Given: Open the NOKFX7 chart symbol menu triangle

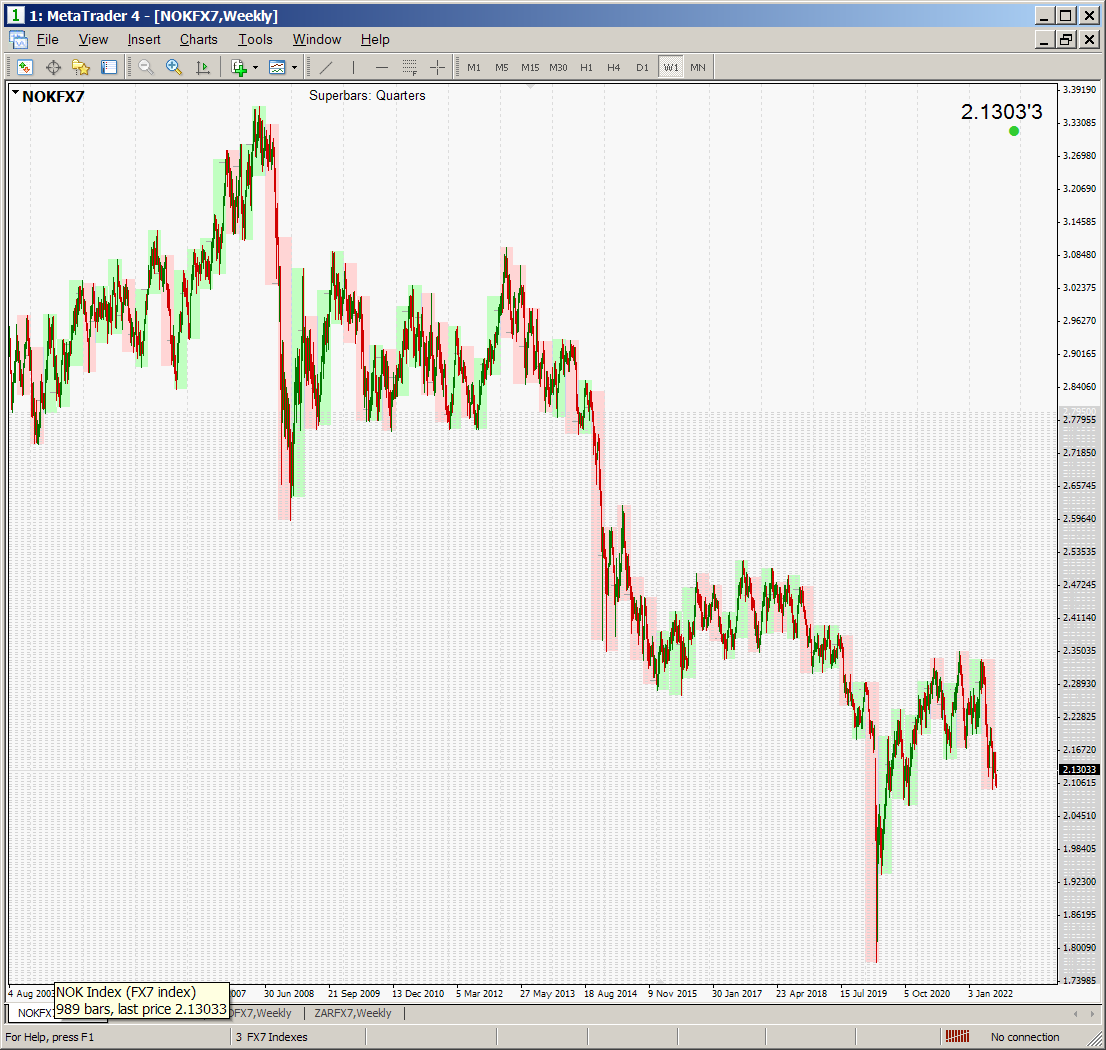Looking at the screenshot, I should (15, 92).
